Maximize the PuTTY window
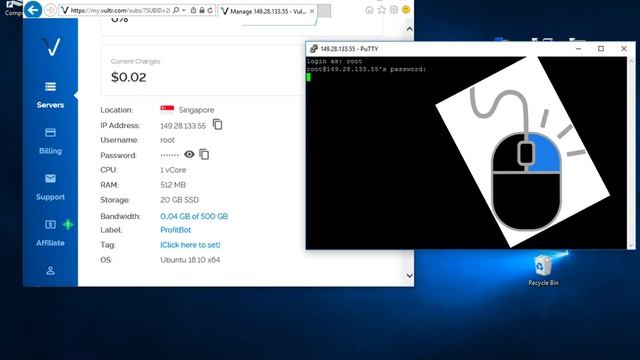Viewport: 640px width, 360px height. pyautogui.click(x=601, y=49)
